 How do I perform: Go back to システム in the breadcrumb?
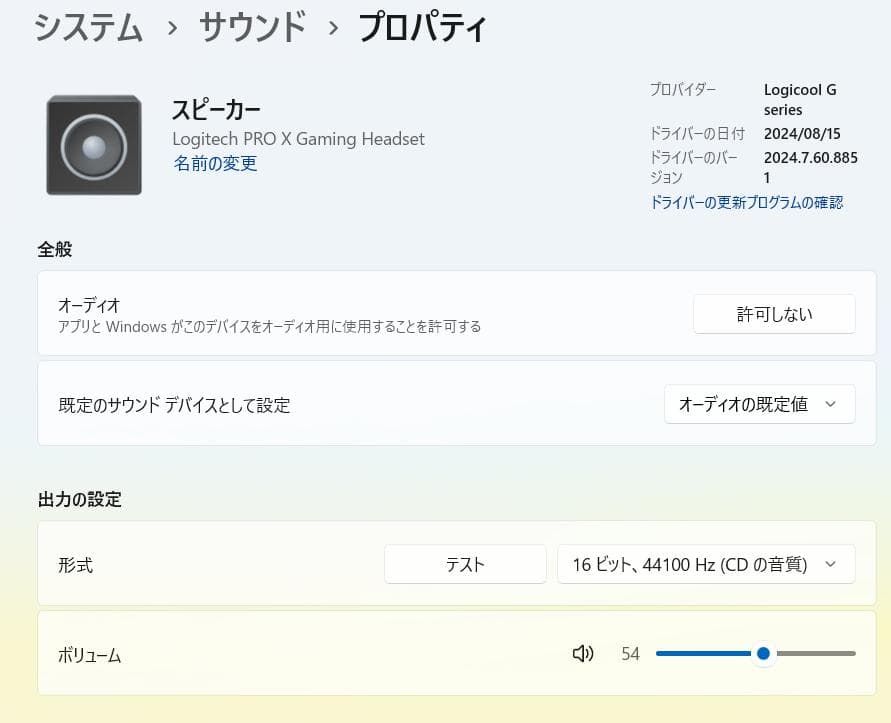[88, 27]
